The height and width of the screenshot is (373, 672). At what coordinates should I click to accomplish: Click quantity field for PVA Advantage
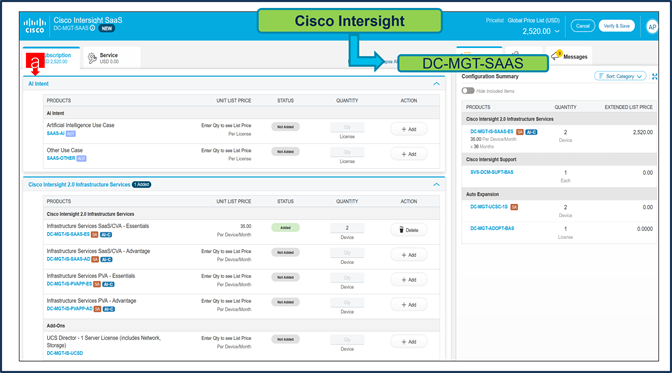[347, 303]
